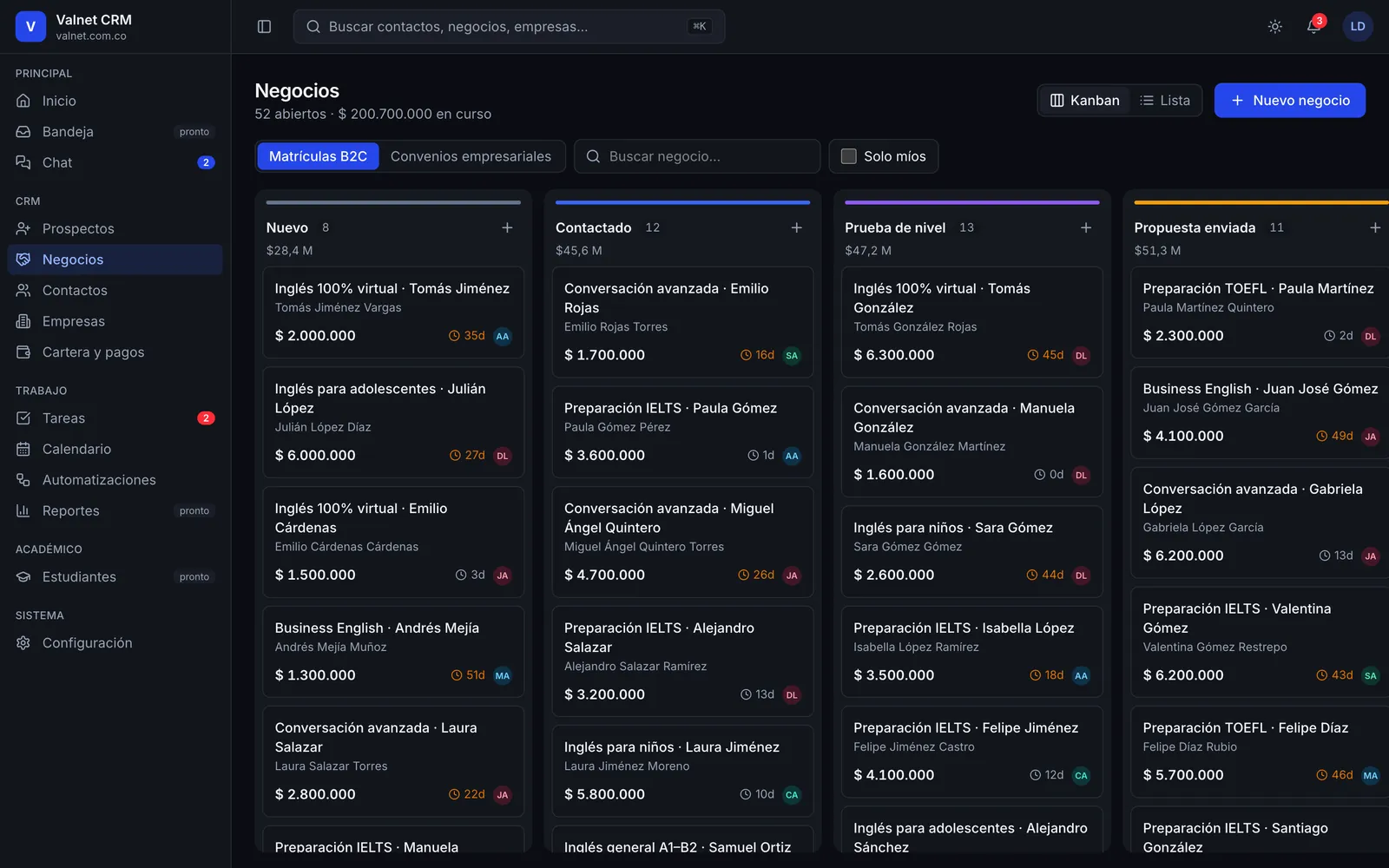Image resolution: width=1389 pixels, height=868 pixels.
Task: Enable the Solo míos checkbox
Action: click(849, 156)
